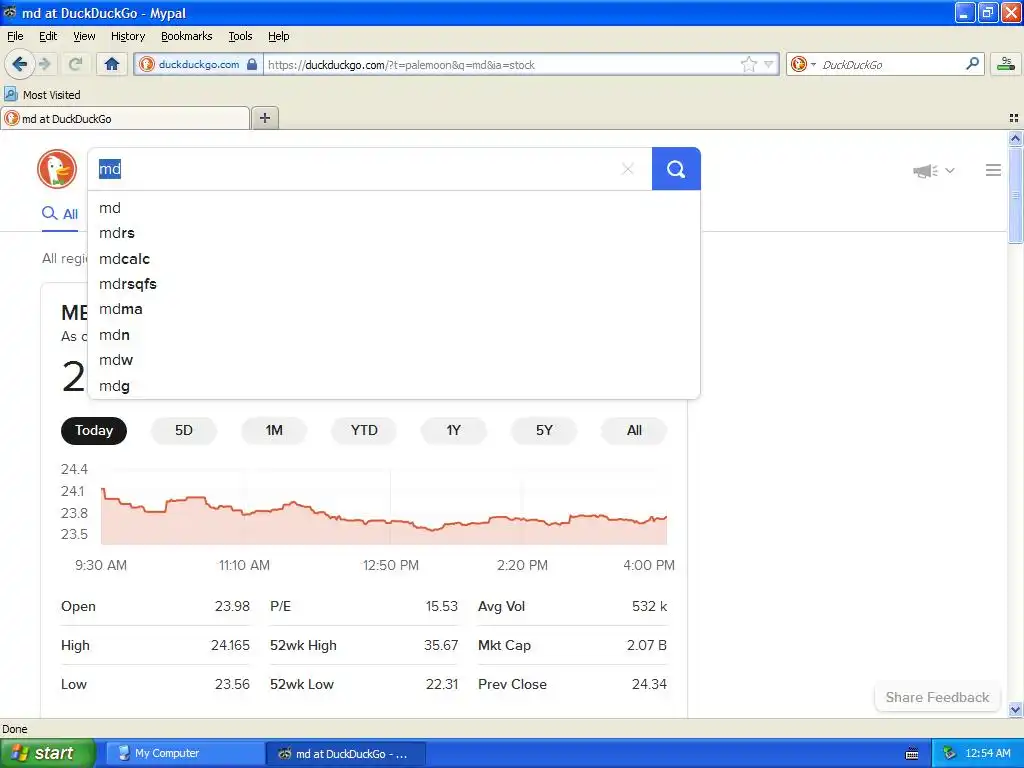
Task: Choose the 'mdma' suggestion
Action: [x=394, y=310]
